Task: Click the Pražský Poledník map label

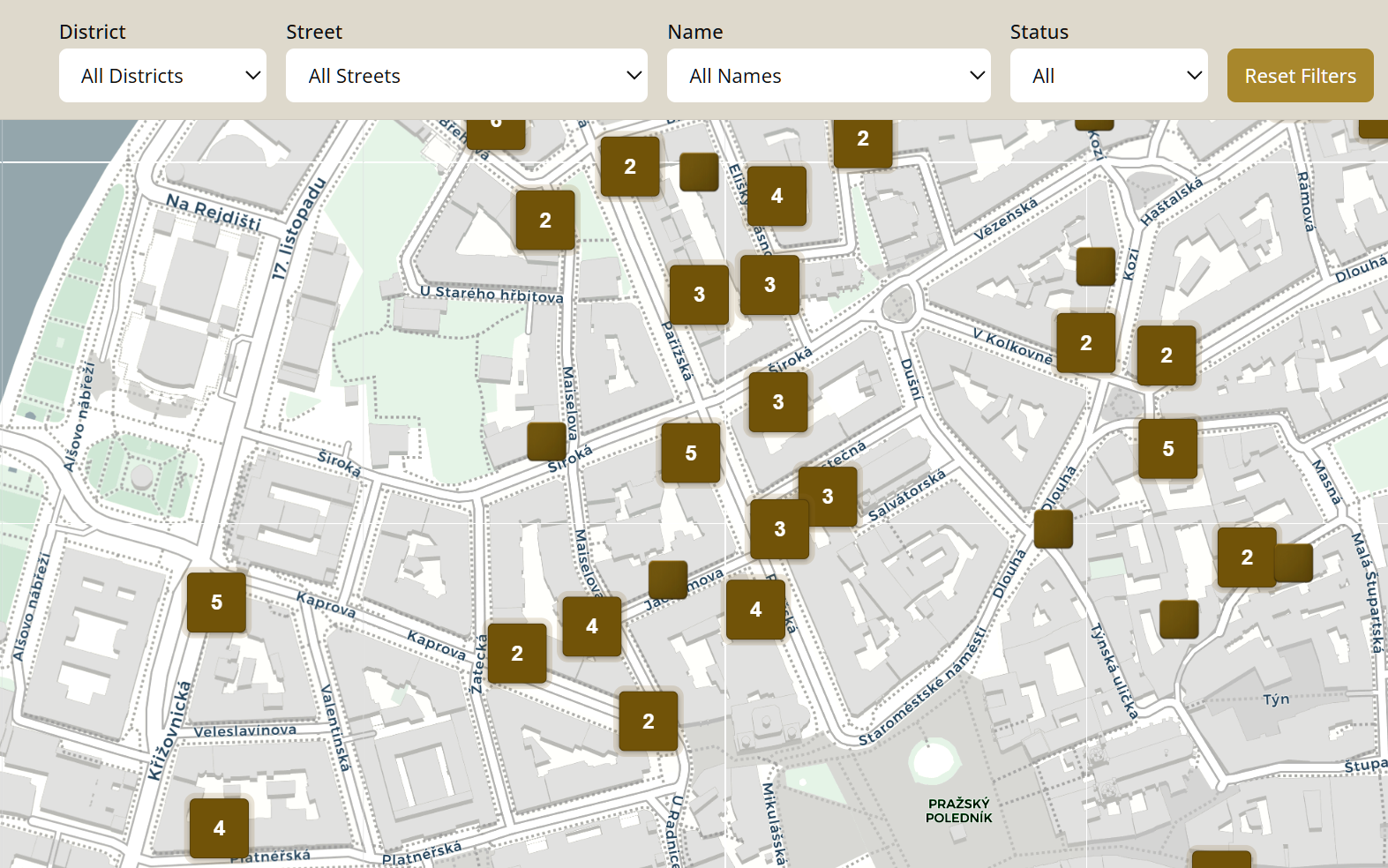Action: click(x=958, y=811)
